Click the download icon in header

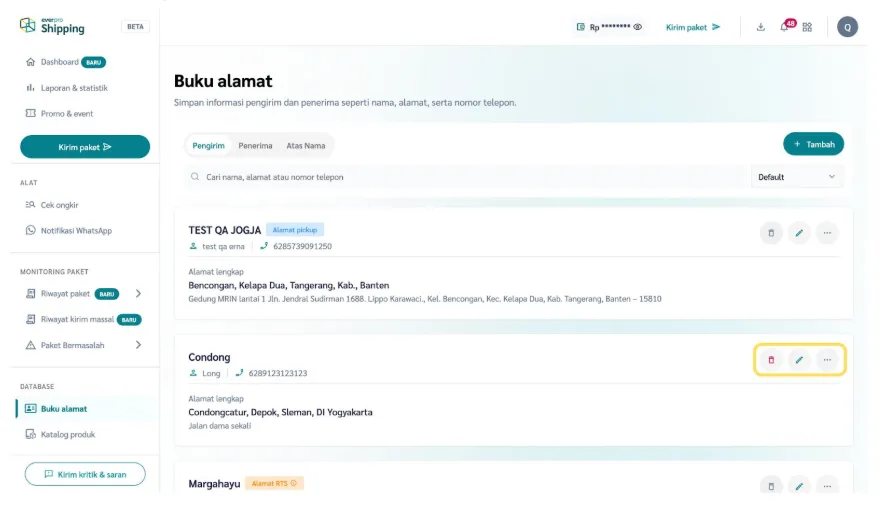coord(761,27)
